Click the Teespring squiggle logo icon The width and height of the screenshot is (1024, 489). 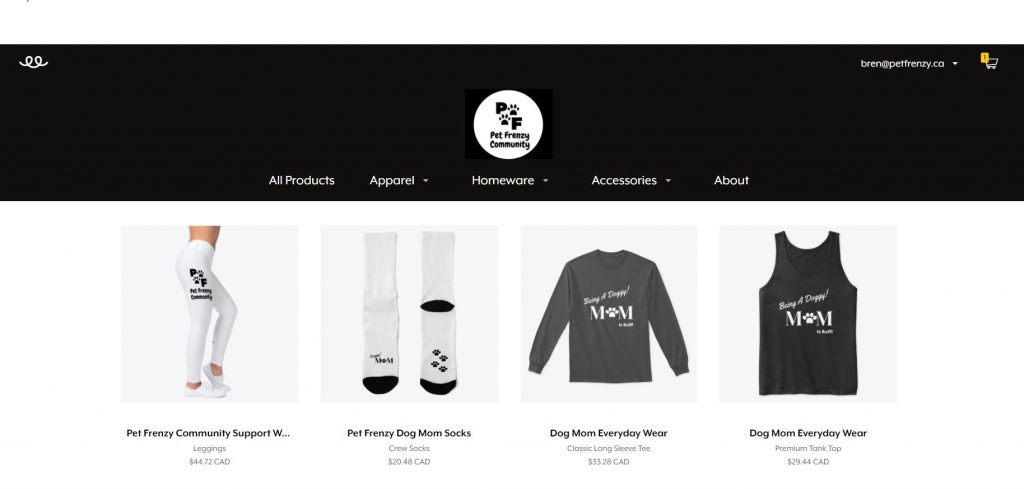pyautogui.click(x=33, y=62)
